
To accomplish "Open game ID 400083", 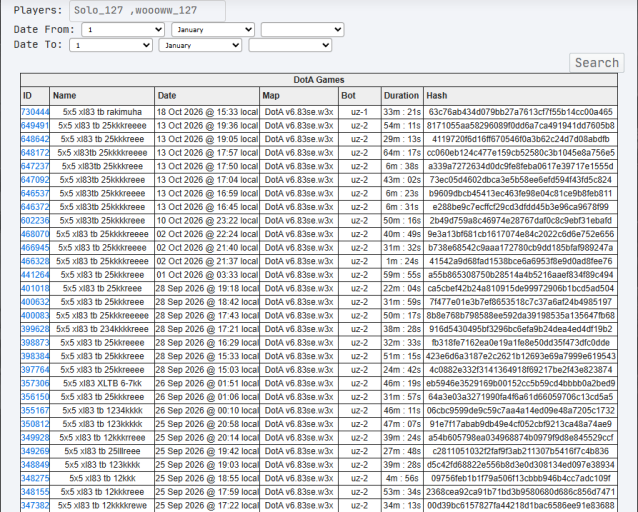I will 35,315.
